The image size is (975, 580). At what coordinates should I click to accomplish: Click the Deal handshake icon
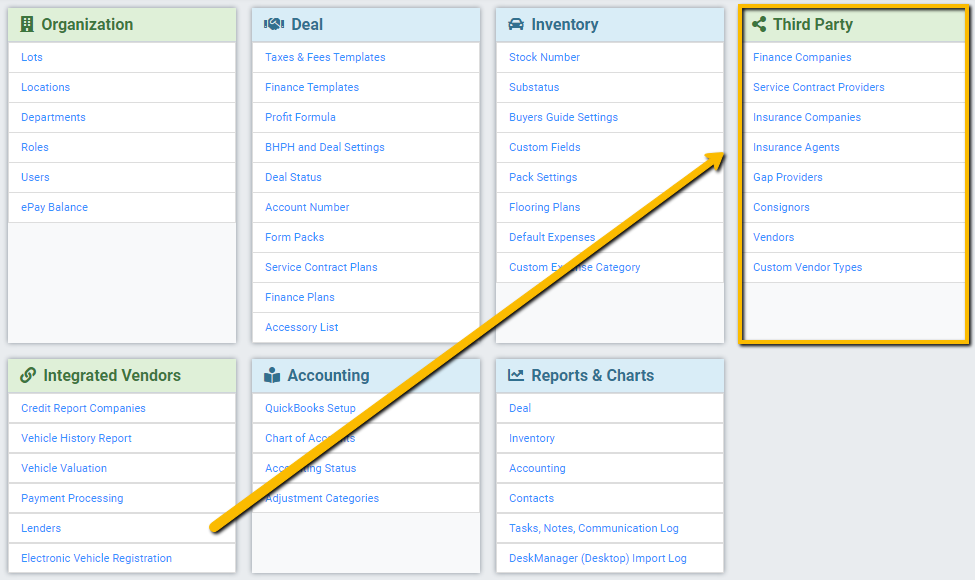click(x=273, y=25)
